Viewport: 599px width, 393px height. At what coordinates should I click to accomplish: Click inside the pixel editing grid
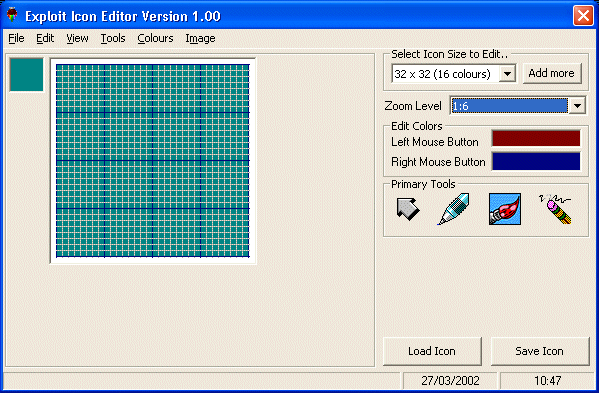point(153,161)
